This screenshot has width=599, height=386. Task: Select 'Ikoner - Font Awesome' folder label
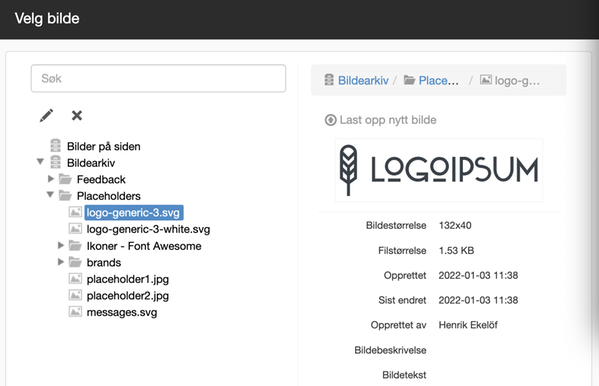tap(144, 246)
